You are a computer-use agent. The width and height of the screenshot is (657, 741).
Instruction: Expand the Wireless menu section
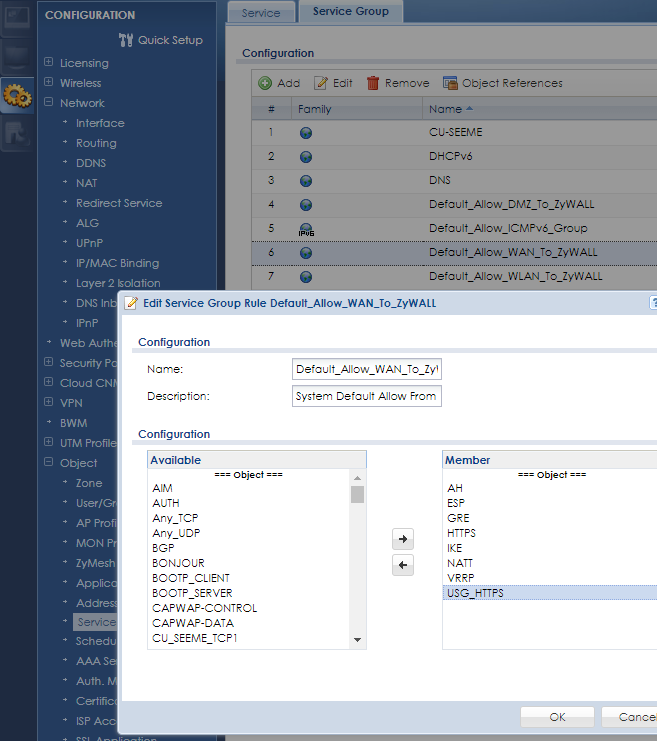pos(48,83)
